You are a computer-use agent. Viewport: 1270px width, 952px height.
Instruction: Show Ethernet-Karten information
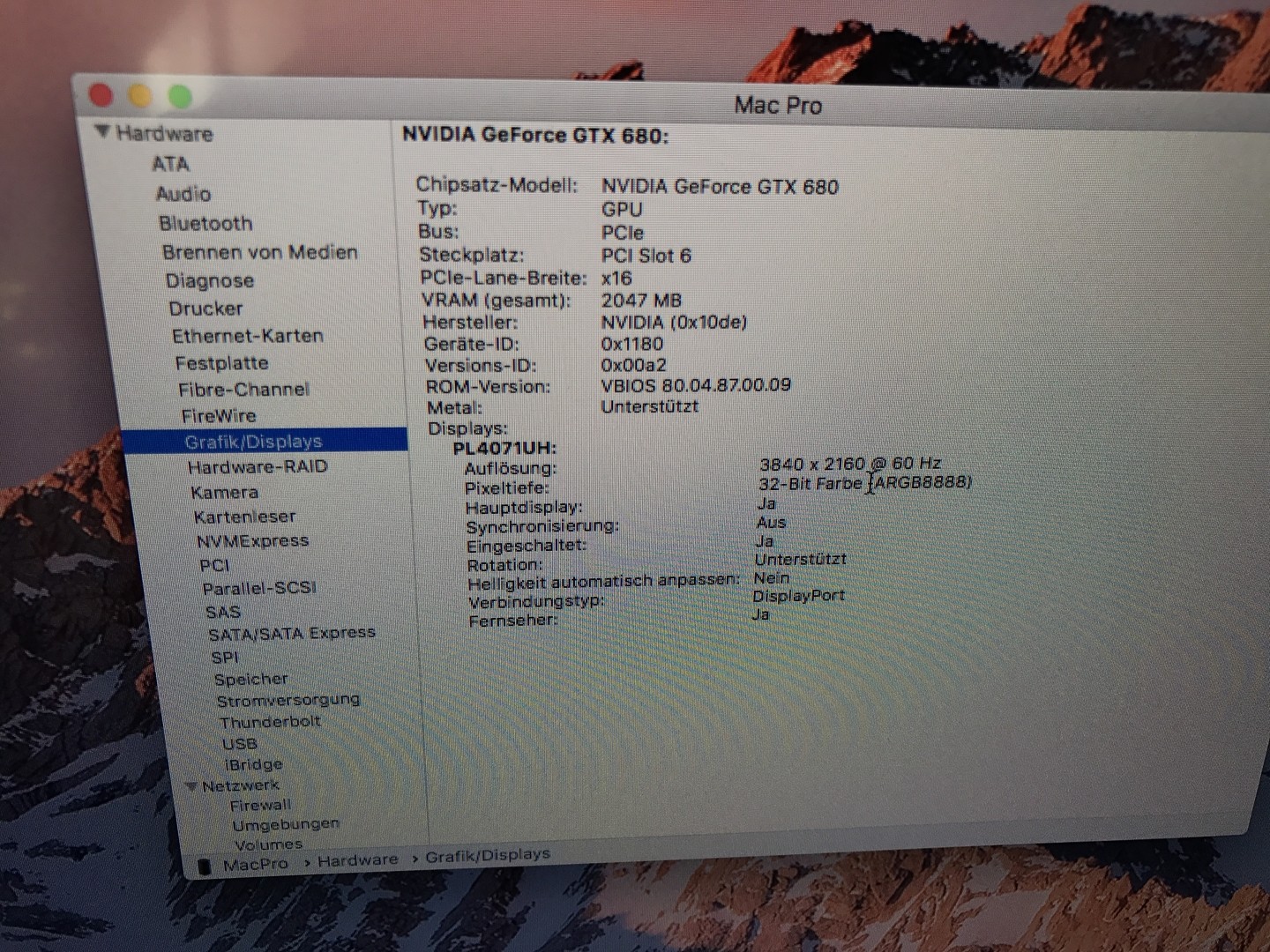tap(248, 336)
